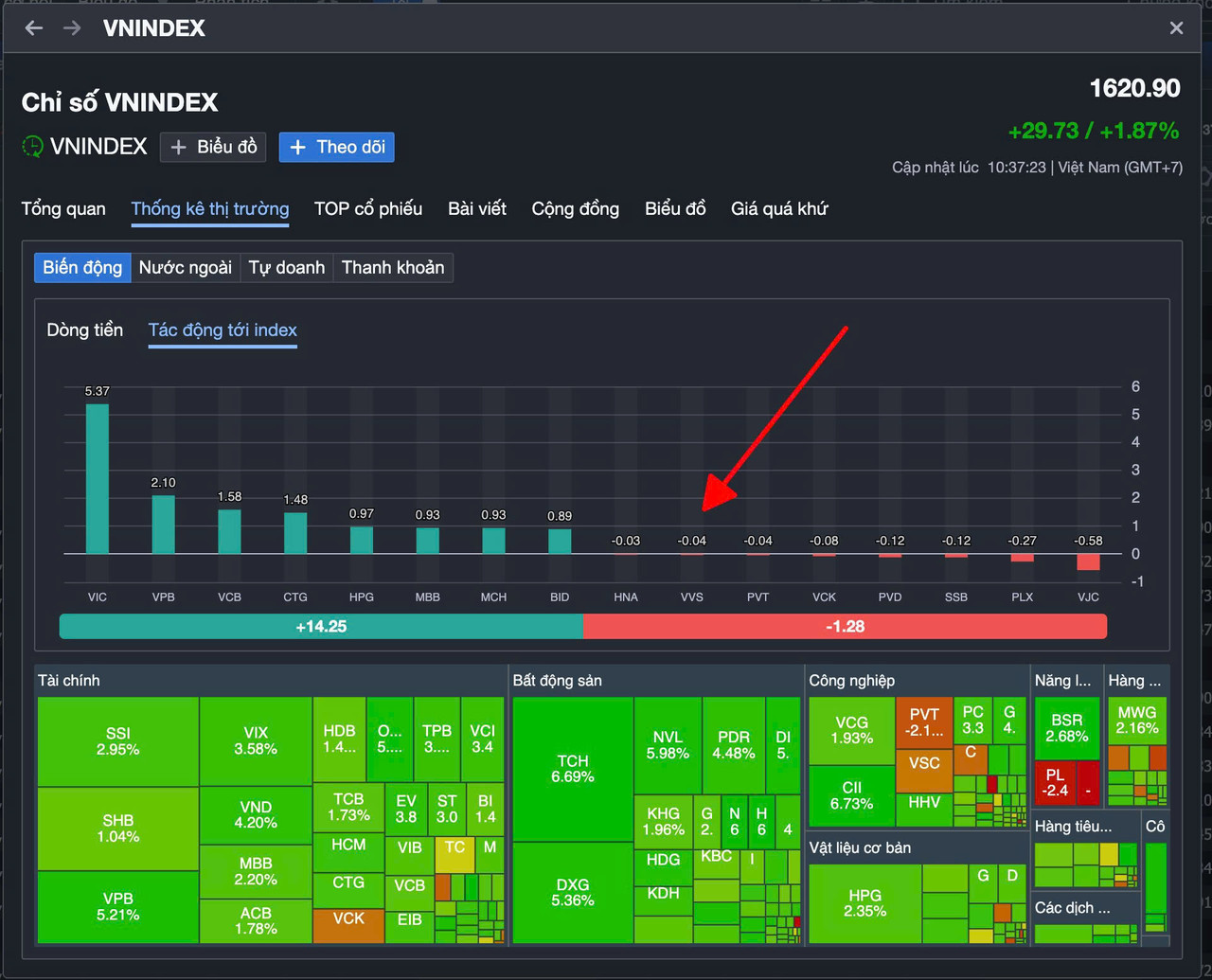Click the Tài chính sector header
Viewport: 1212px width, 980px height.
(x=69, y=680)
